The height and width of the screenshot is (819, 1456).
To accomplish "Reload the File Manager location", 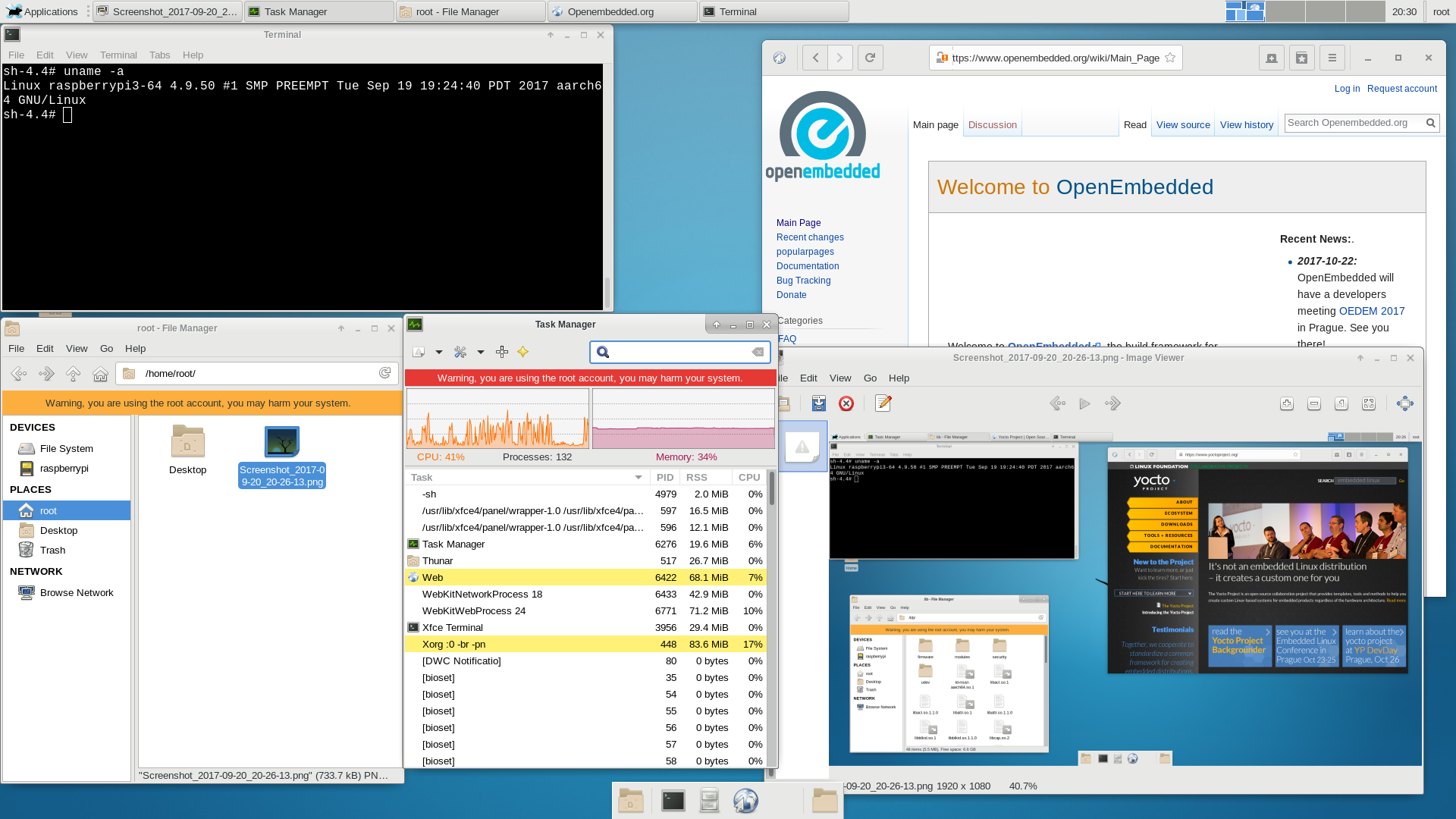I will [385, 373].
